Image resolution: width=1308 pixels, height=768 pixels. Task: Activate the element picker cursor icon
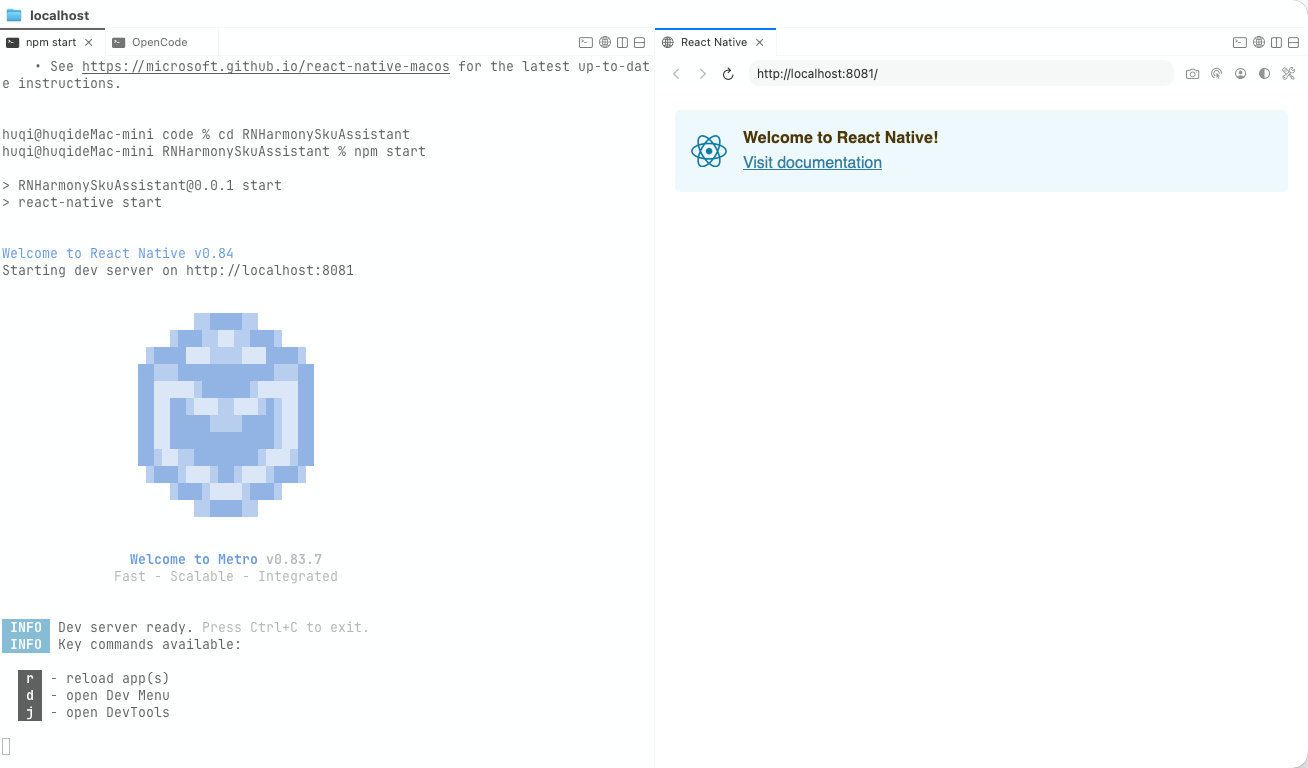[1216, 74]
